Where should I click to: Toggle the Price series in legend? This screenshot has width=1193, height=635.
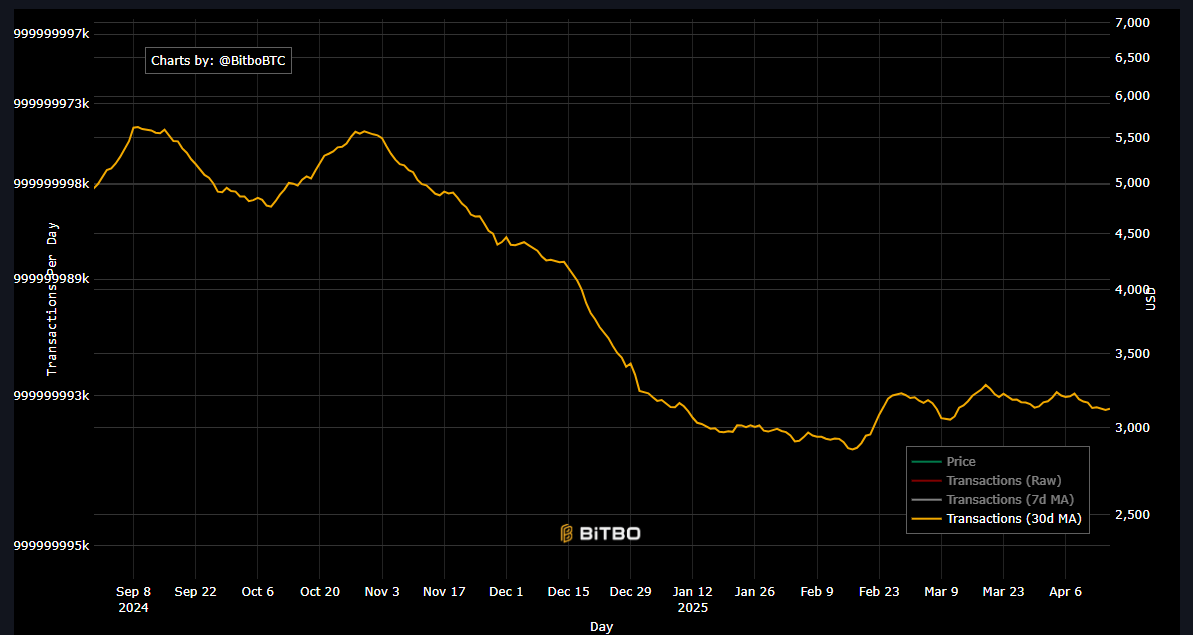point(944,462)
